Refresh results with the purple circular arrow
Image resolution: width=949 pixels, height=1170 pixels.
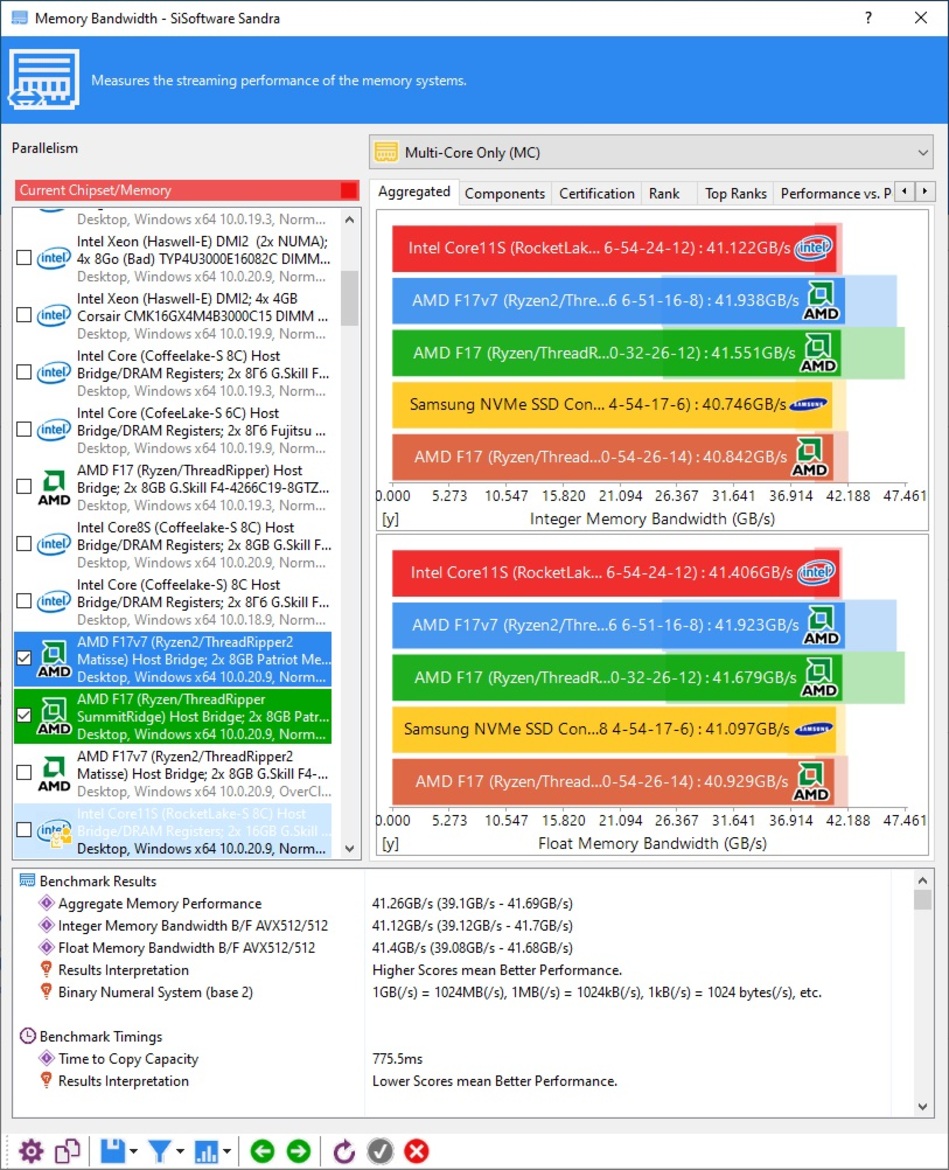coord(344,1151)
